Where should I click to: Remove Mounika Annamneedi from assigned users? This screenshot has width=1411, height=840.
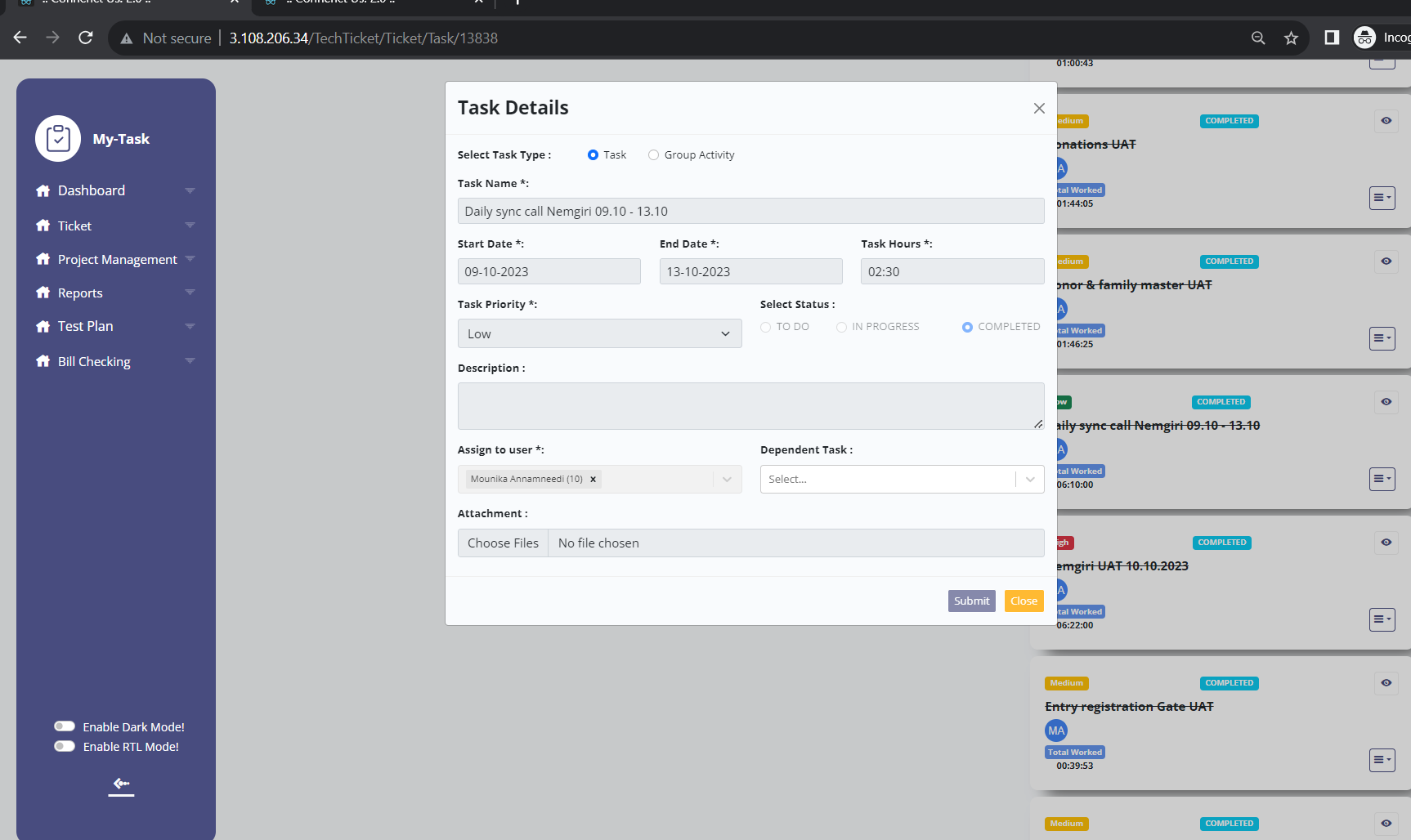pos(593,480)
